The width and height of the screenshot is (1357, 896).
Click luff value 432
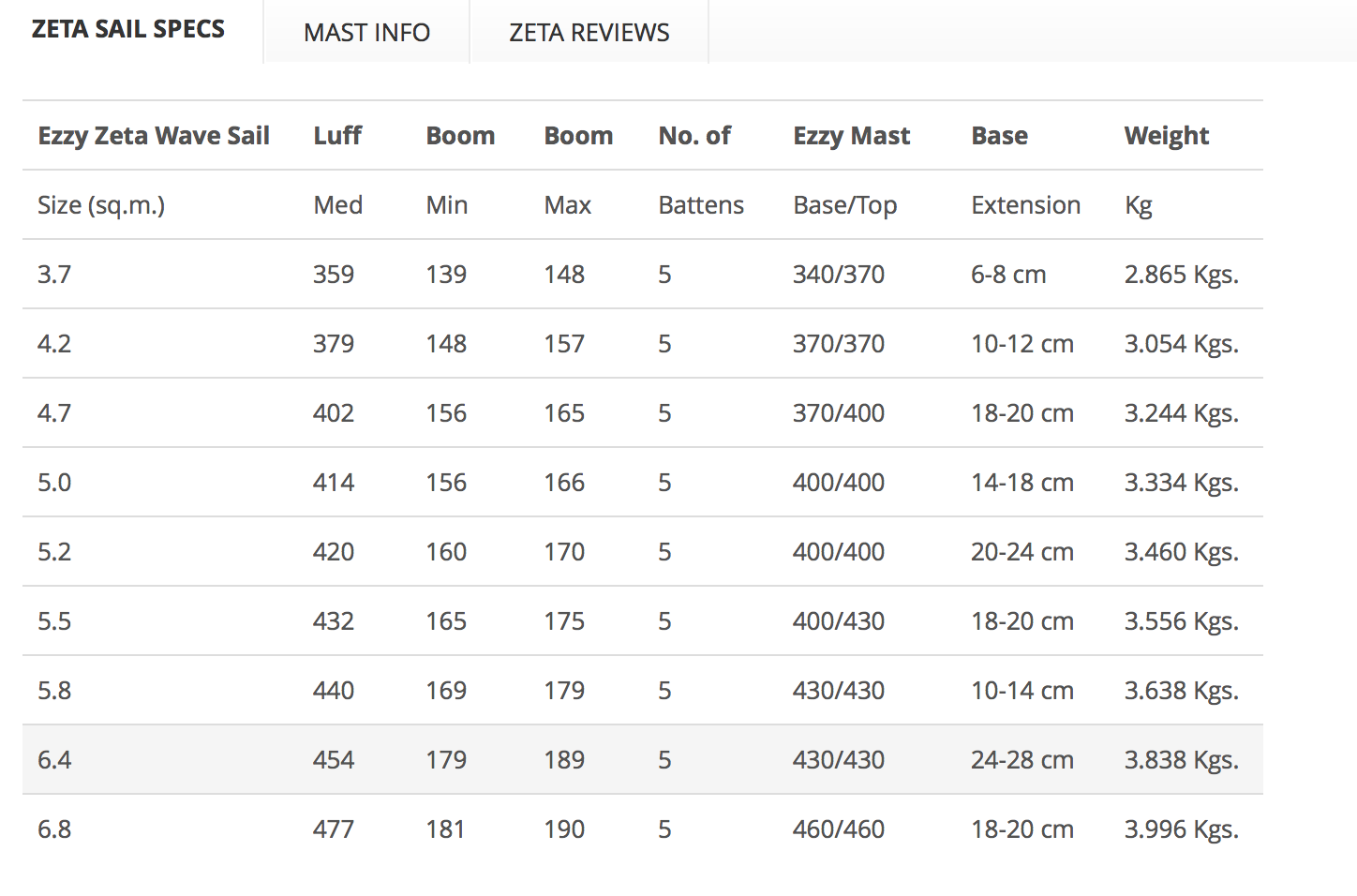334,621
